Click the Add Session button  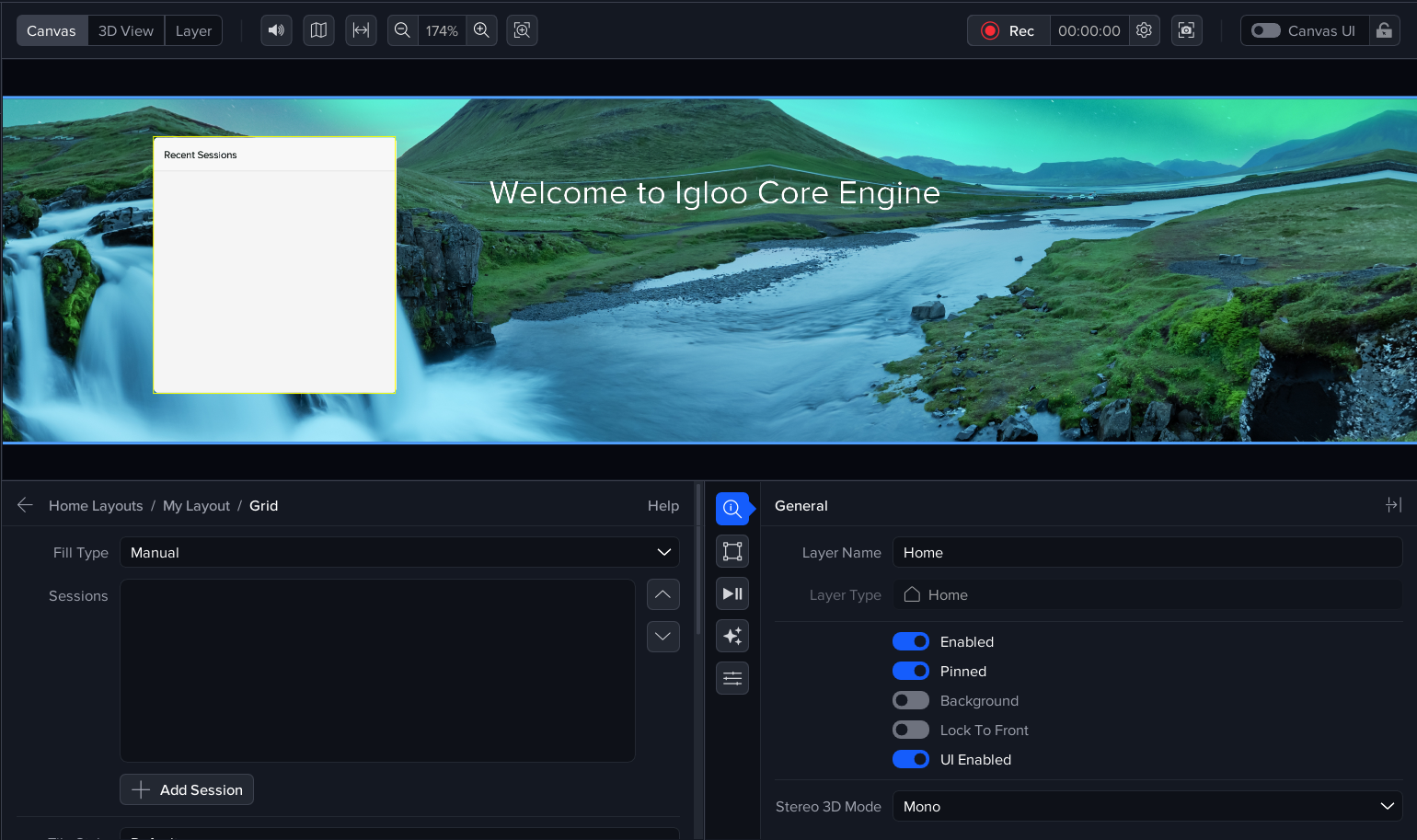click(187, 789)
